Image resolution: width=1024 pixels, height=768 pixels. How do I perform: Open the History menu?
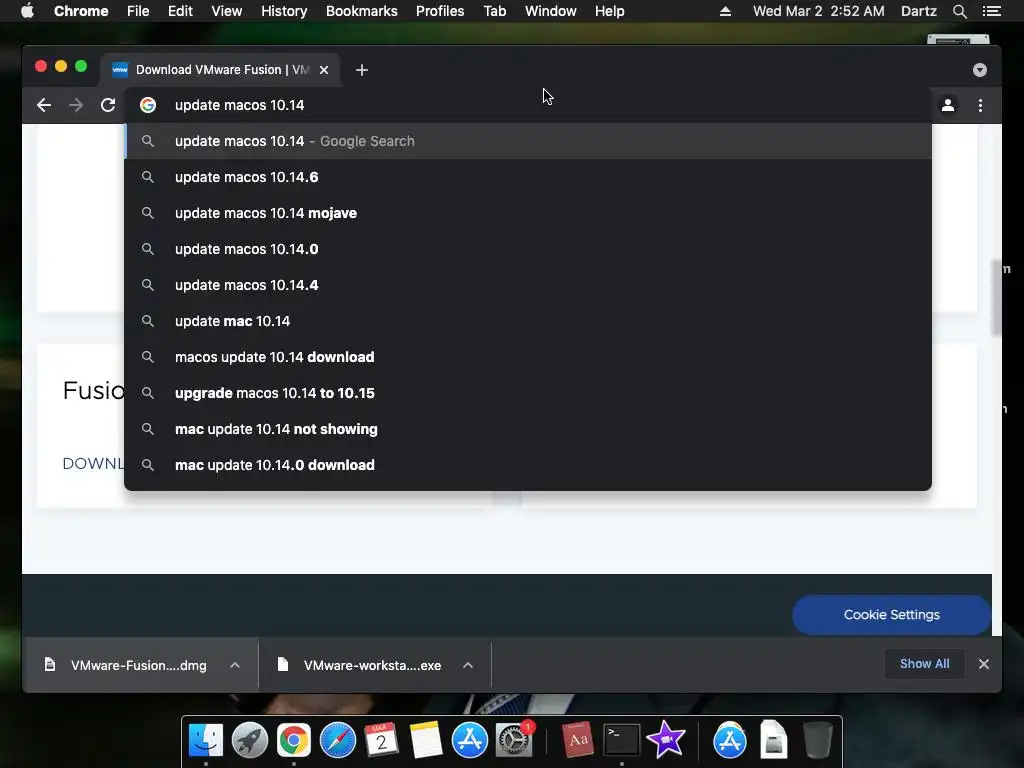coord(284,11)
